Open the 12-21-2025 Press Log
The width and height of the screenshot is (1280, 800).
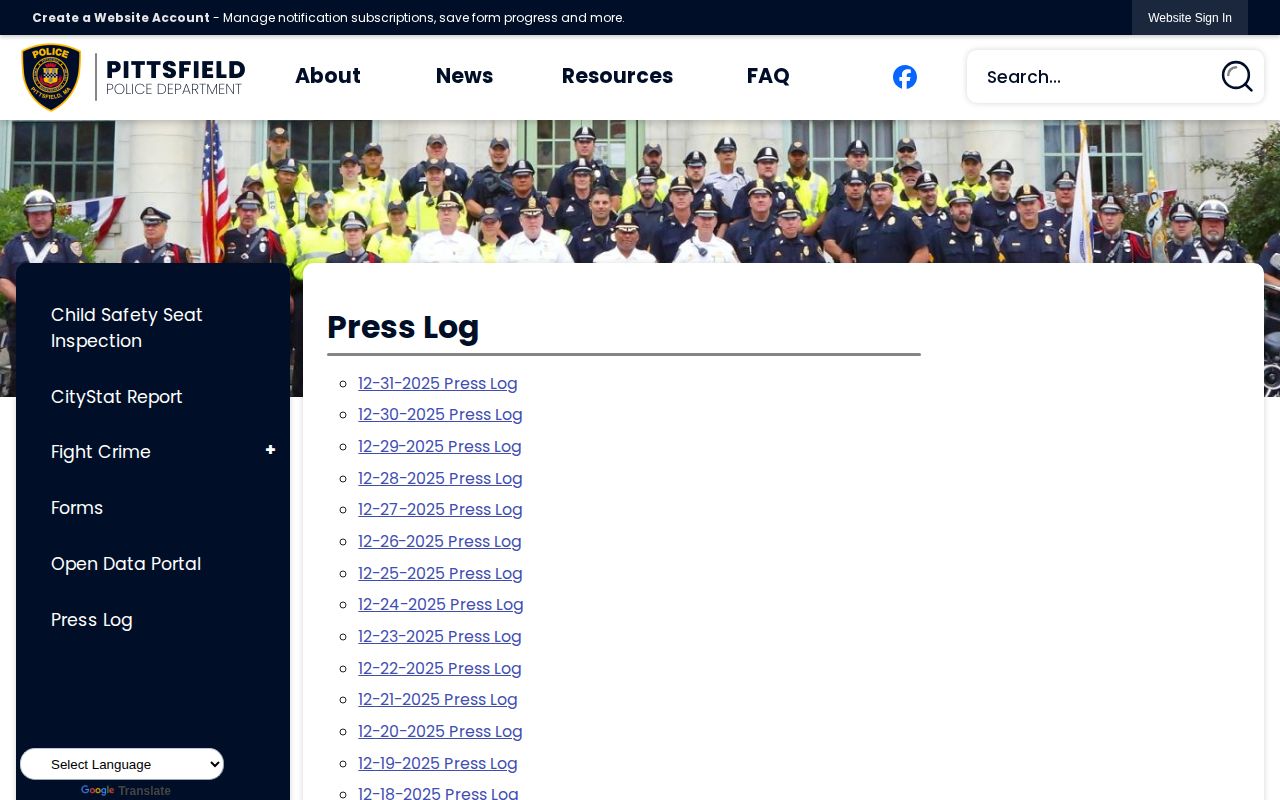[x=438, y=700]
